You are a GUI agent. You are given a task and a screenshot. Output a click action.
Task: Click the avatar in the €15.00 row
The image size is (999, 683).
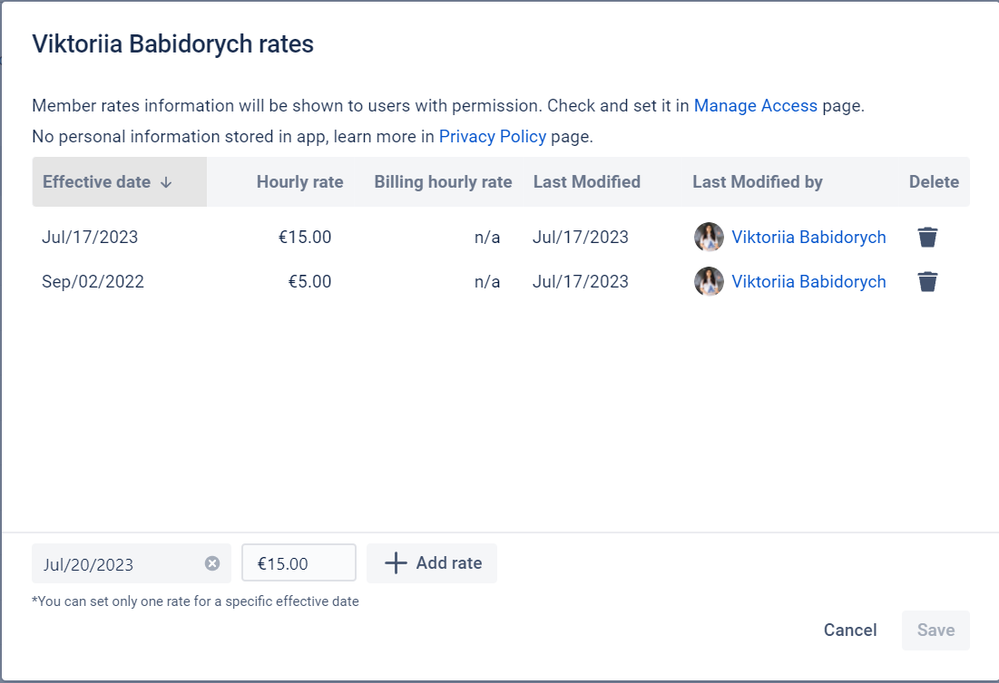coord(709,237)
